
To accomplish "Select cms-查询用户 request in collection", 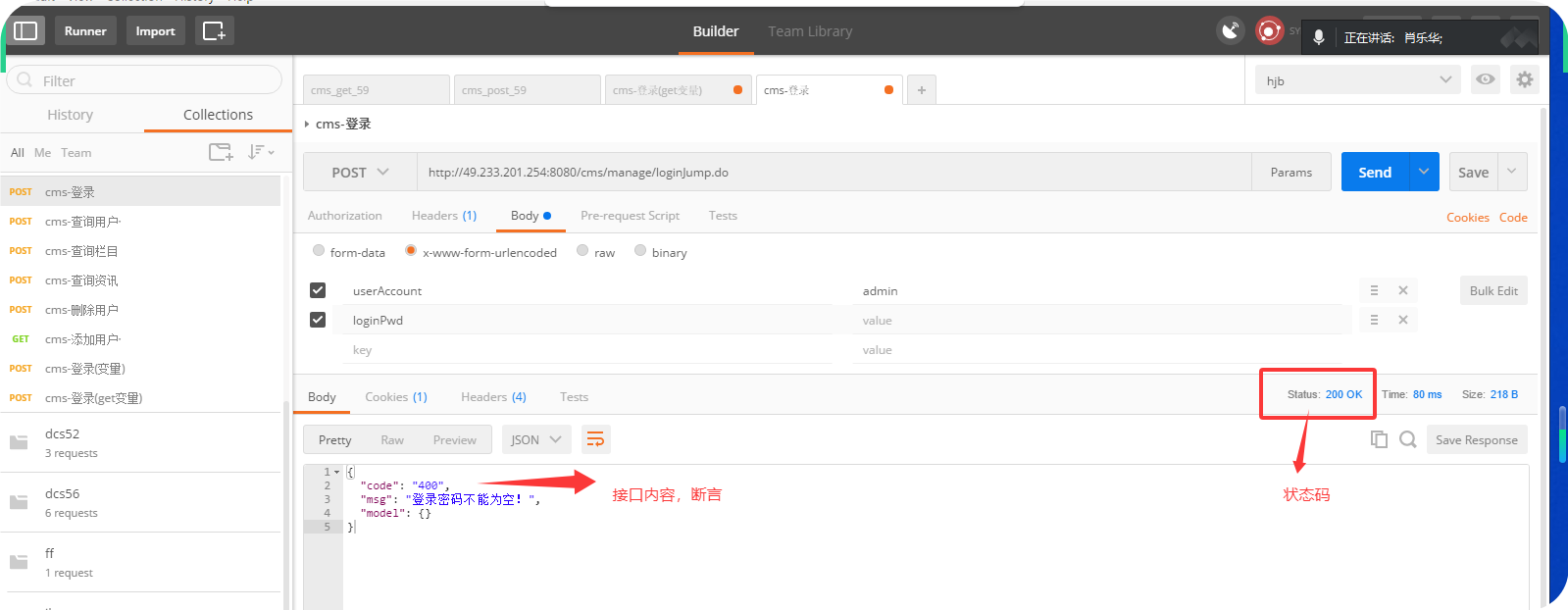I will click(140, 222).
